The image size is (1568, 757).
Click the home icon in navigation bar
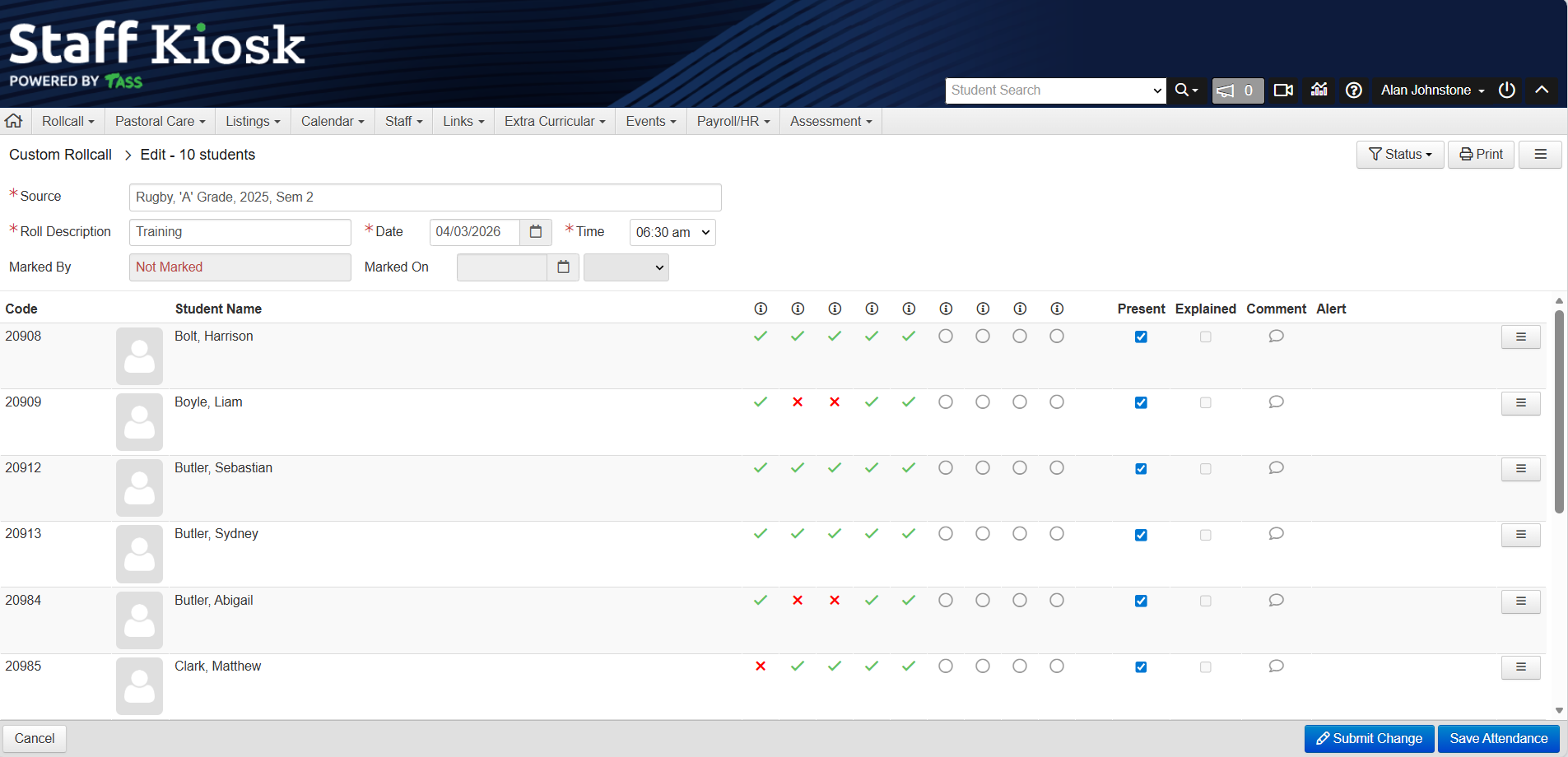click(x=14, y=121)
